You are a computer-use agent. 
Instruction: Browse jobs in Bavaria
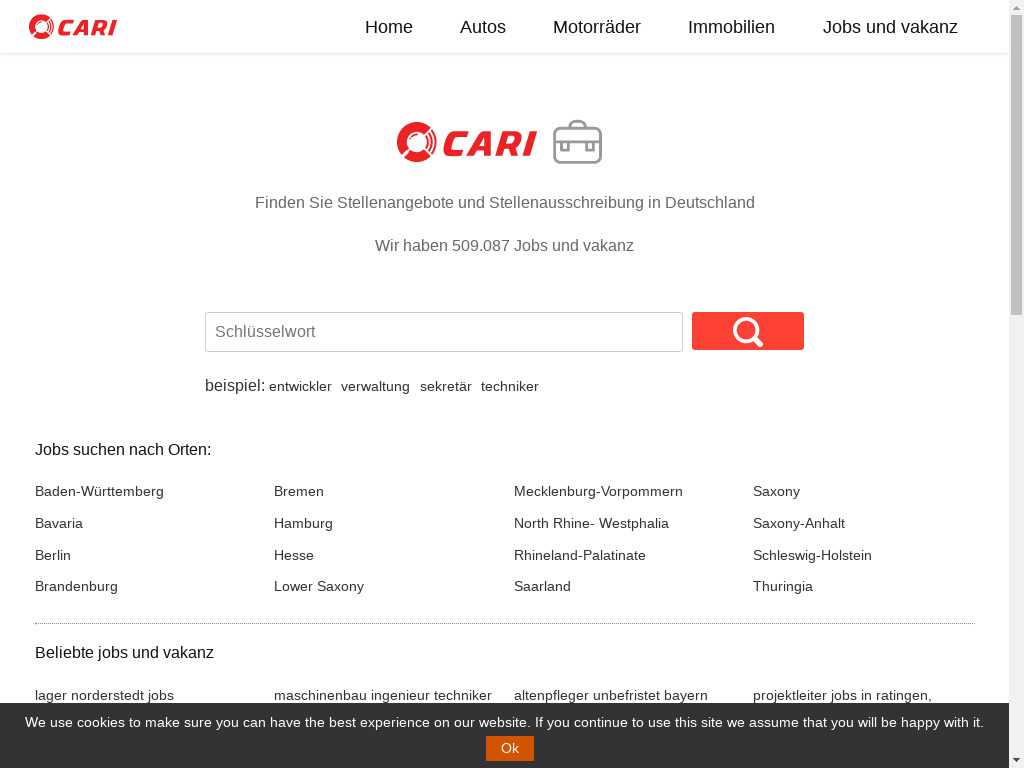tap(59, 523)
